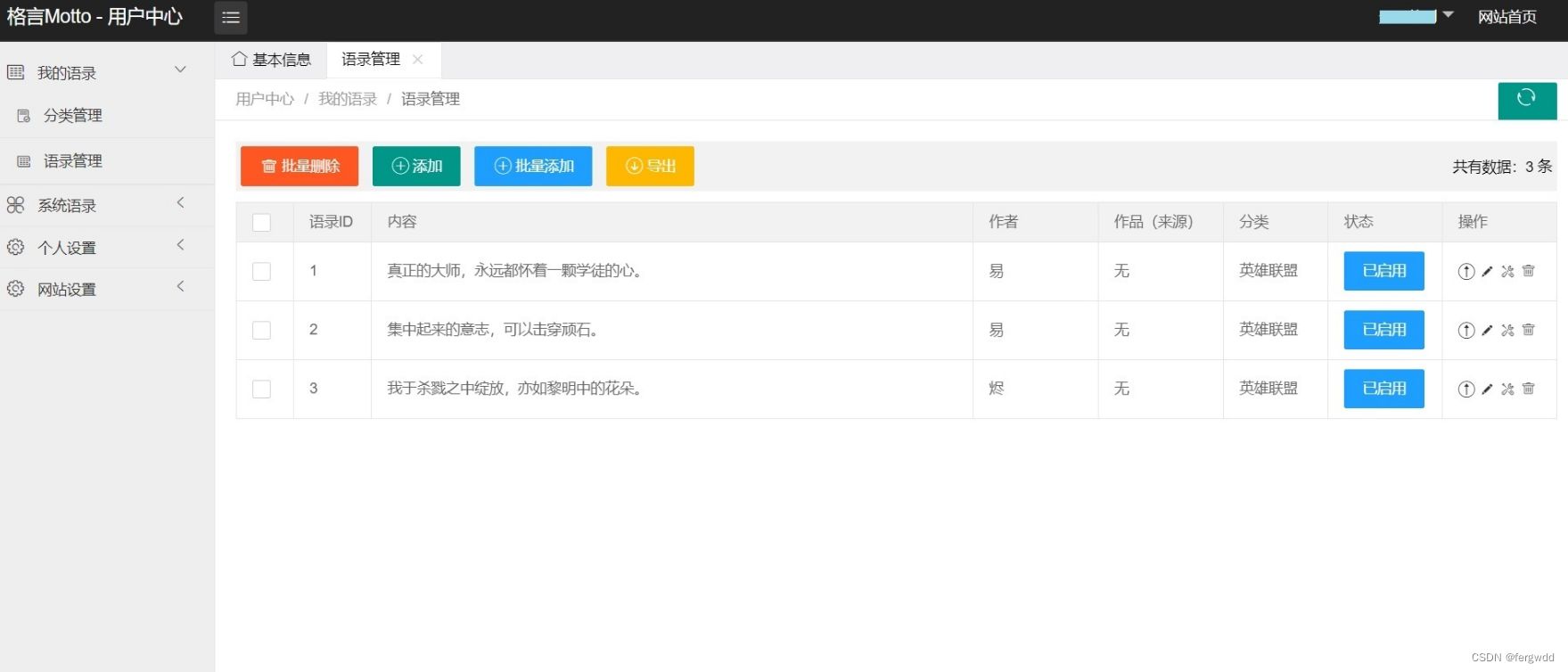Click the 网站设置 gear icon

click(x=15, y=289)
